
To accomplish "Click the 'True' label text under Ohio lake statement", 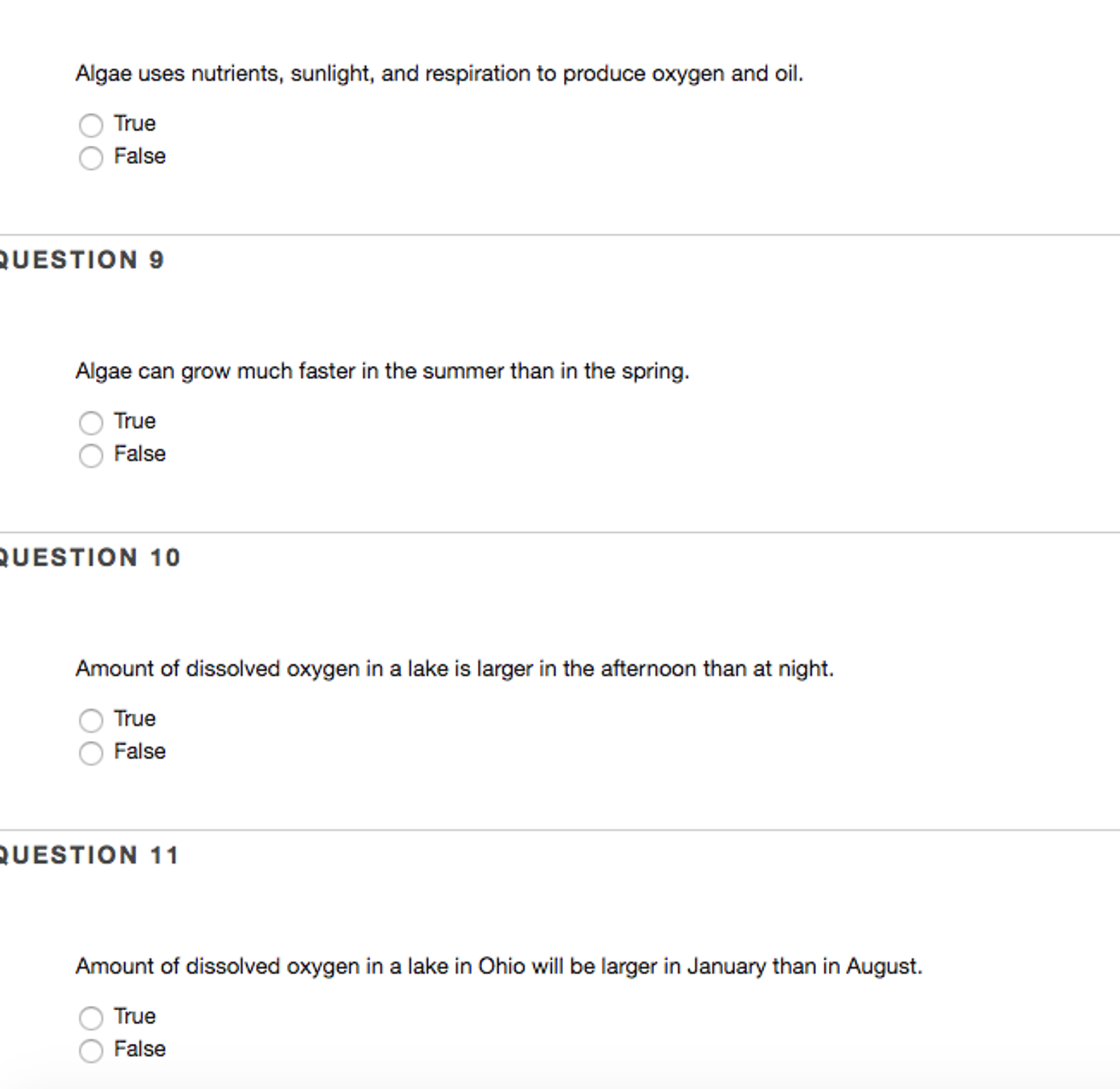I will coord(134,1016).
